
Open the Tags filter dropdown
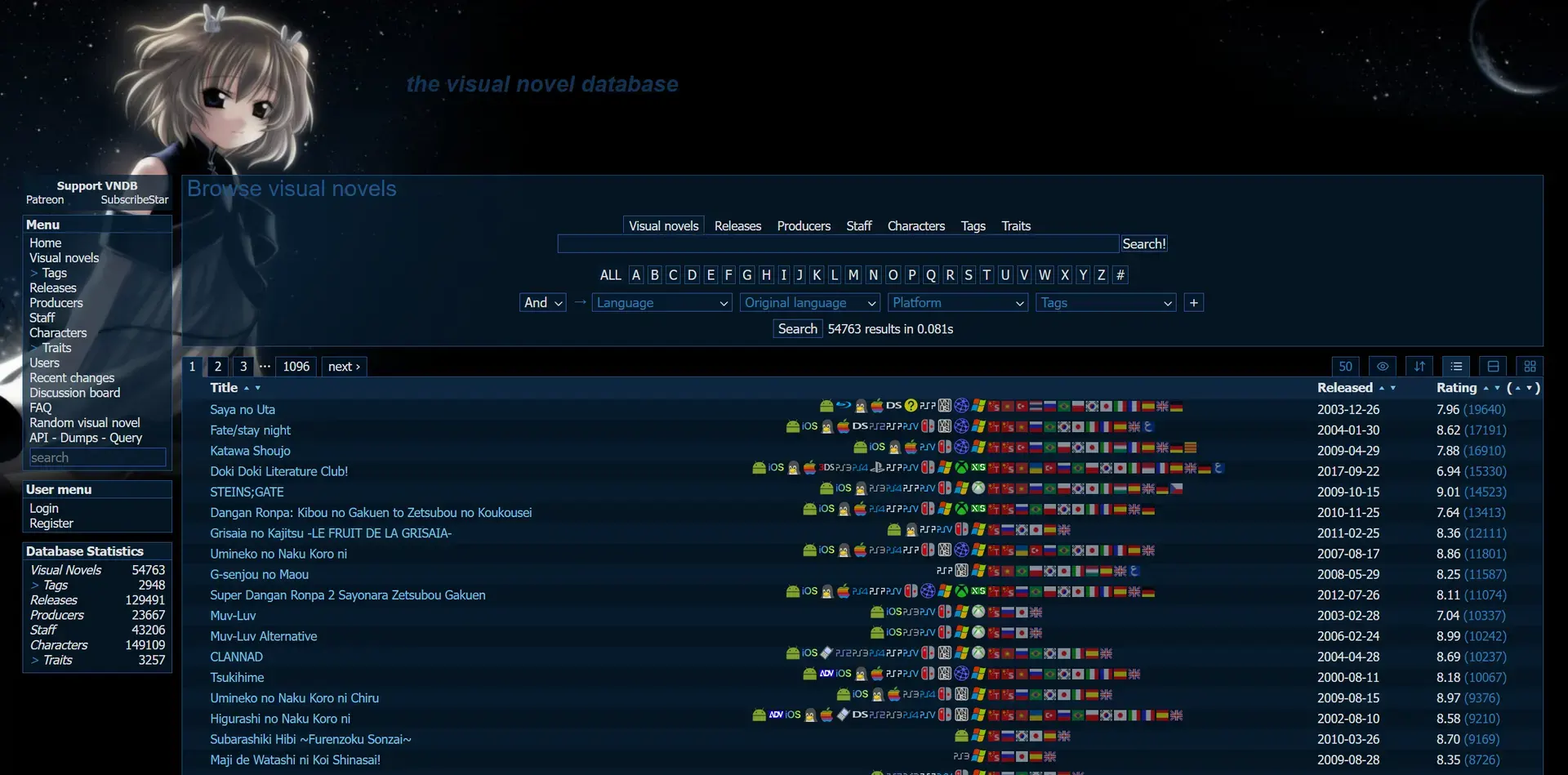1106,302
